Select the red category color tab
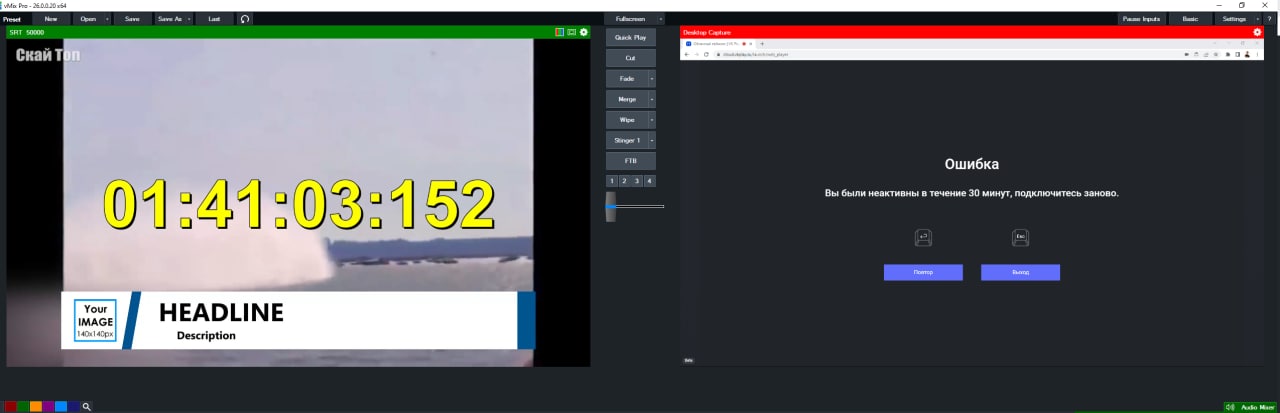This screenshot has height=413, width=1280. pyautogui.click(x=10, y=407)
